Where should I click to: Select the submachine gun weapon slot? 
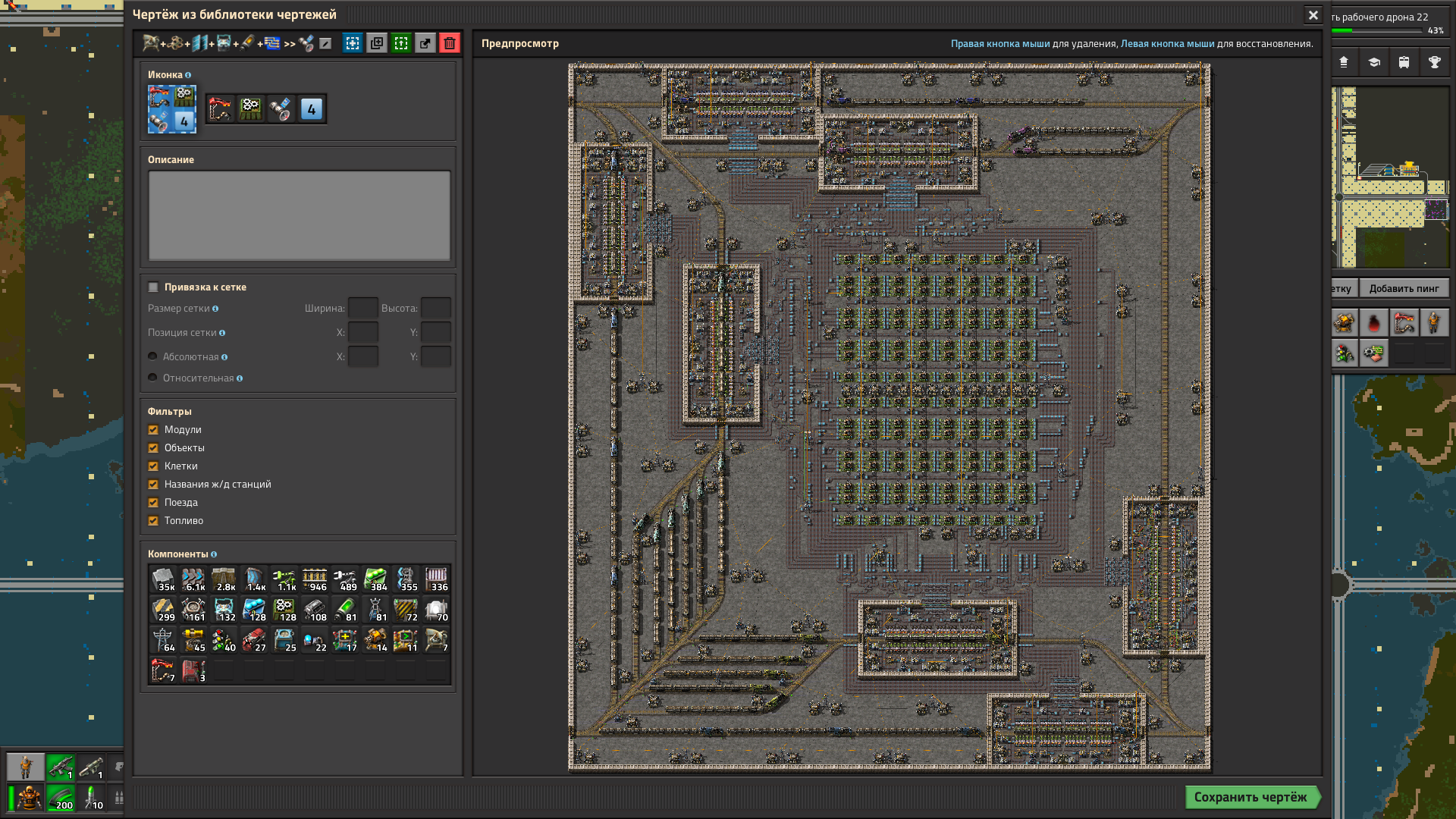(x=61, y=767)
